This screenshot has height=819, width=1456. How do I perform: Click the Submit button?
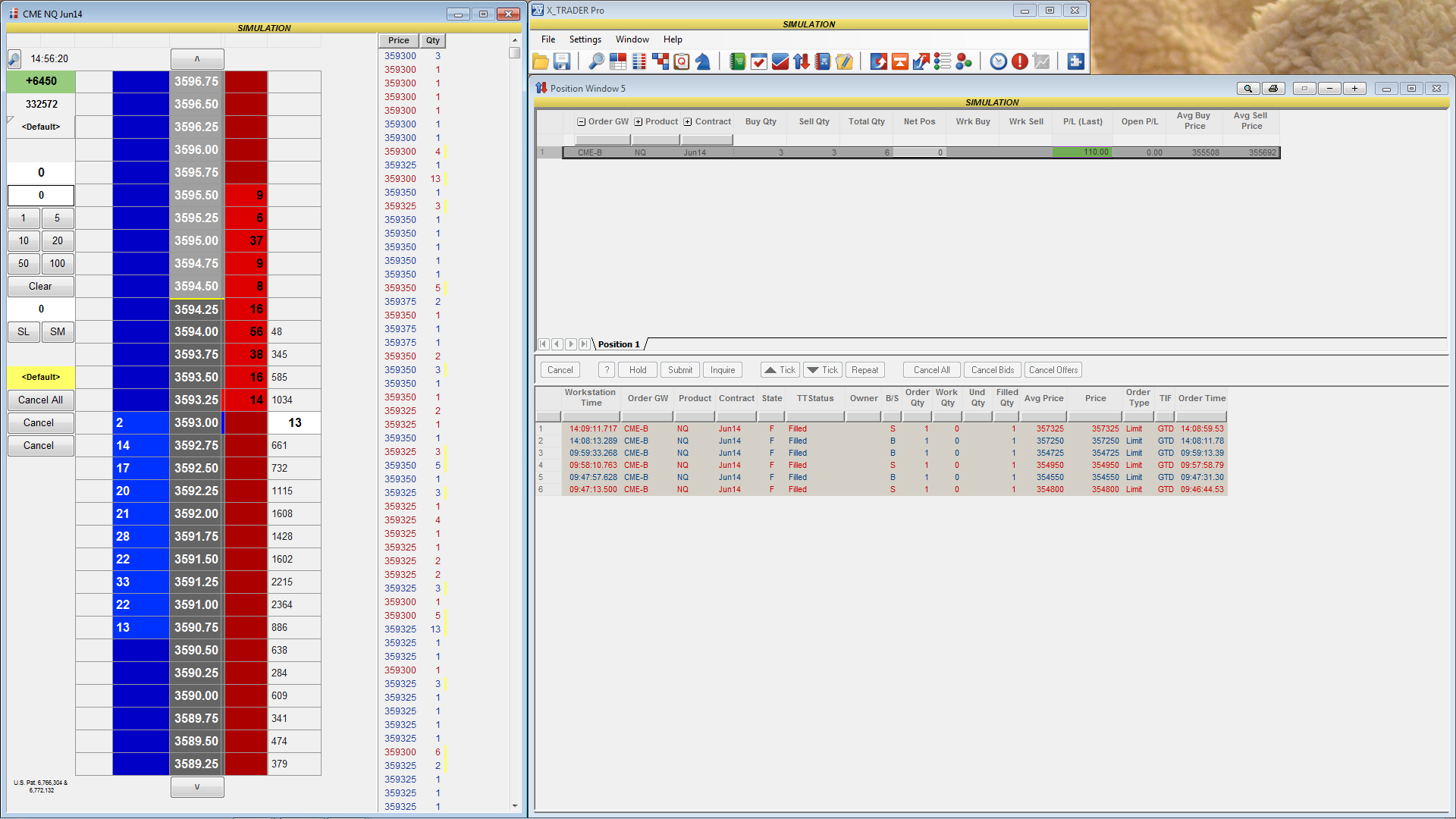pos(680,370)
